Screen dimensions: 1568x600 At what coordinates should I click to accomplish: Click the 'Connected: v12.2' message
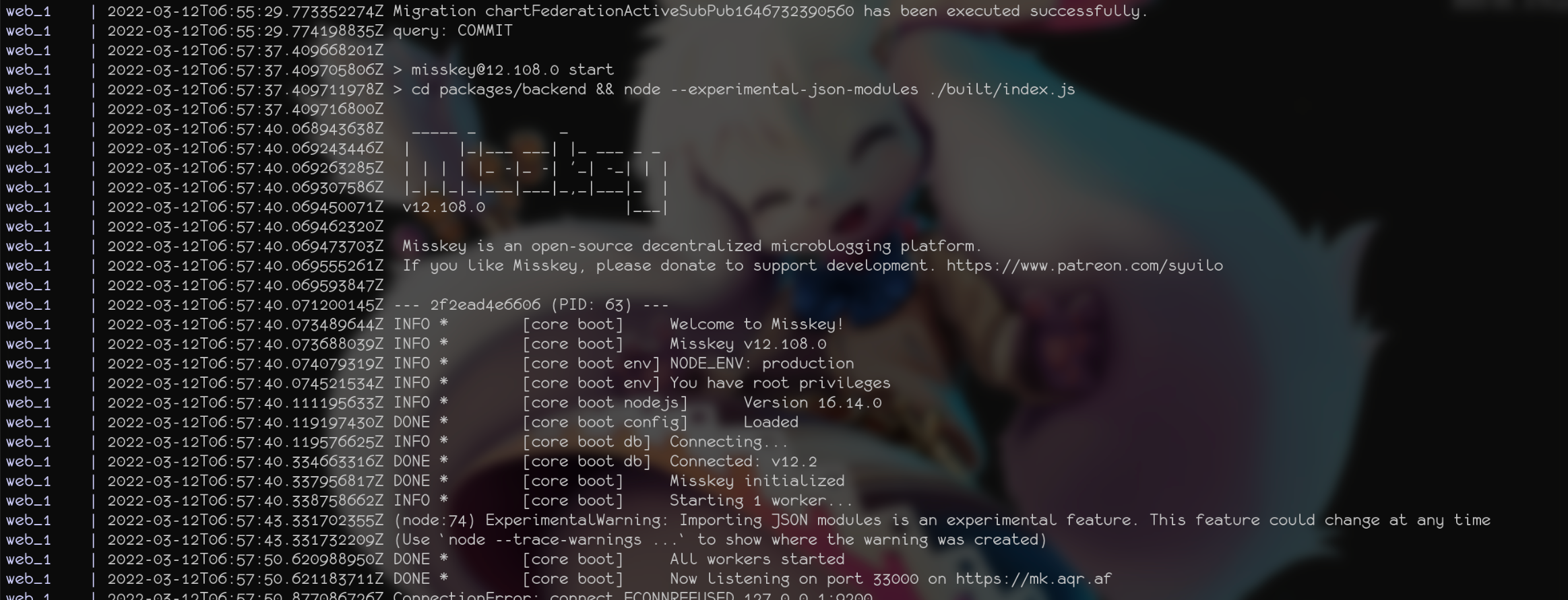(x=743, y=461)
